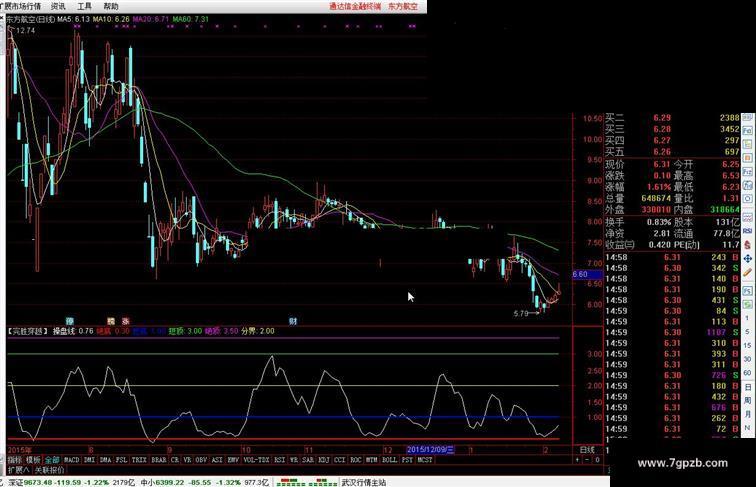Click the topmost right sidebar icon
Image resolution: width=756 pixels, height=487 pixels.
747,118
